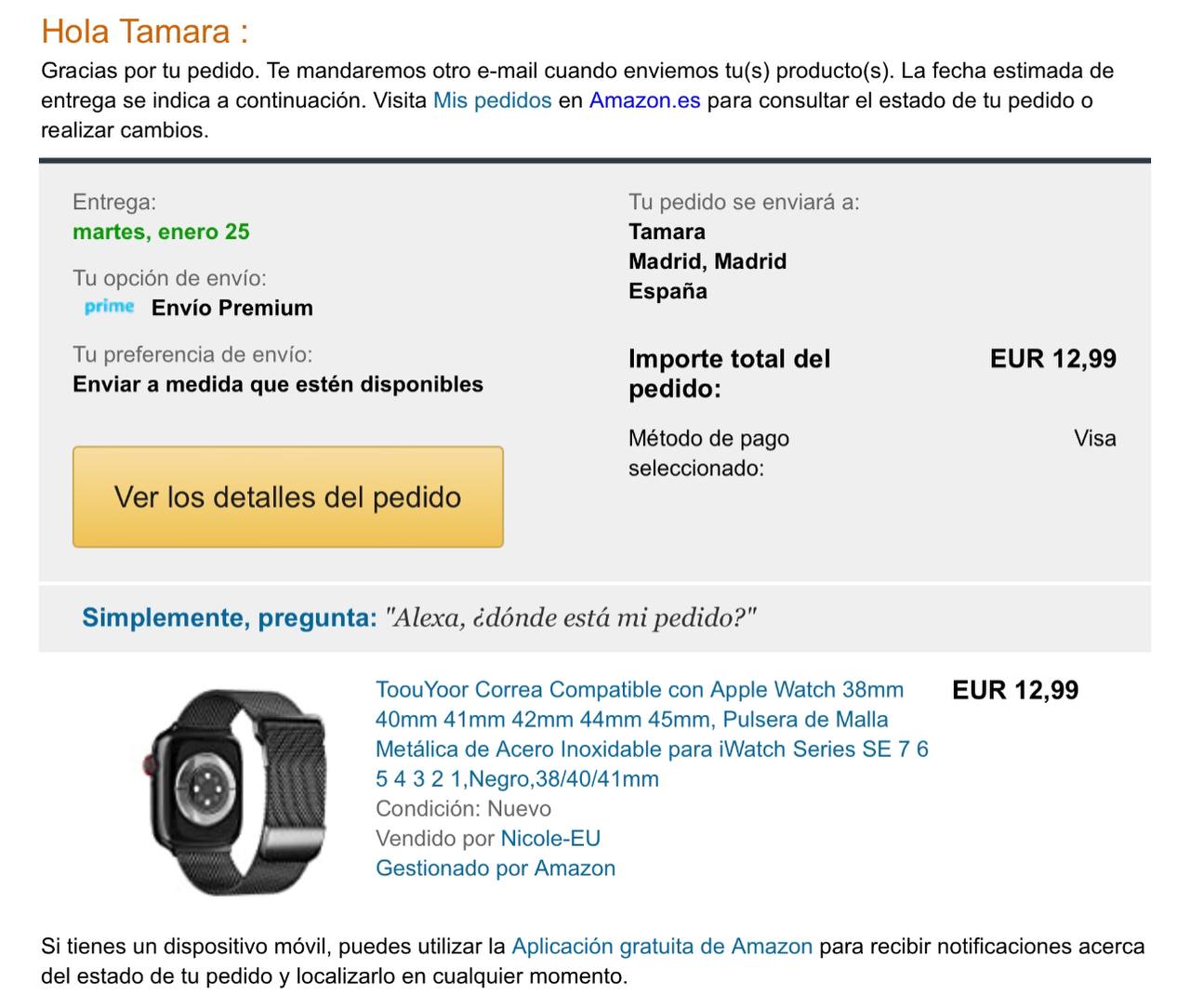Click the order total amount EUR 12,99
This screenshot has height=1008, width=1190.
coord(1053,358)
